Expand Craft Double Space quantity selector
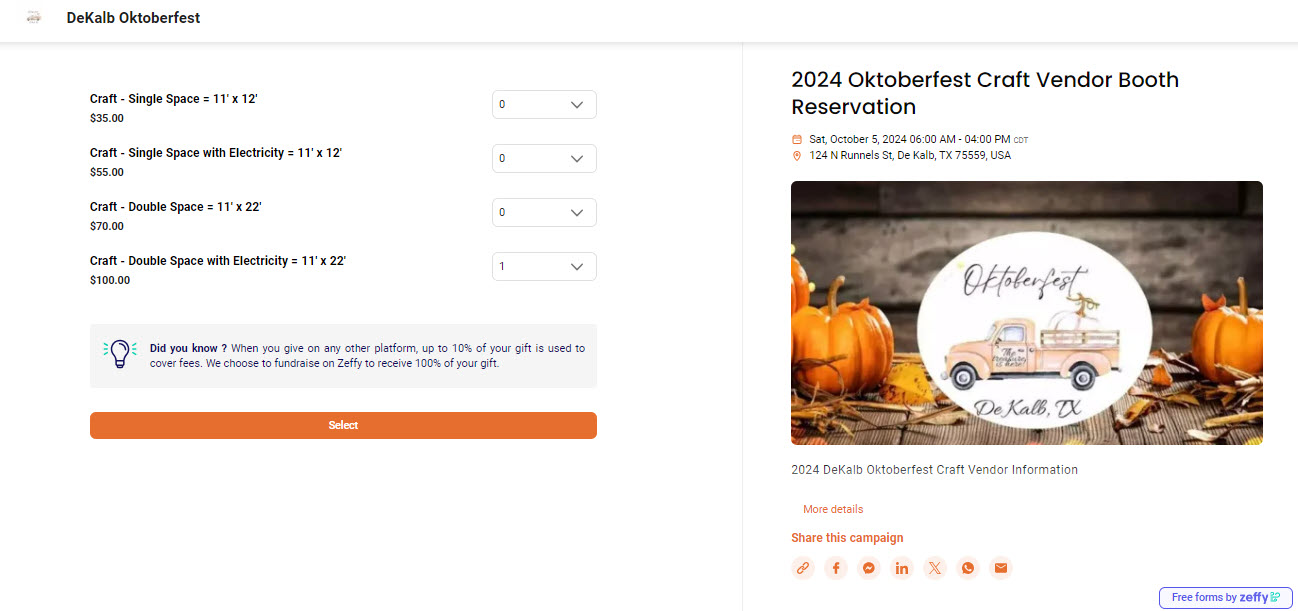 (544, 213)
